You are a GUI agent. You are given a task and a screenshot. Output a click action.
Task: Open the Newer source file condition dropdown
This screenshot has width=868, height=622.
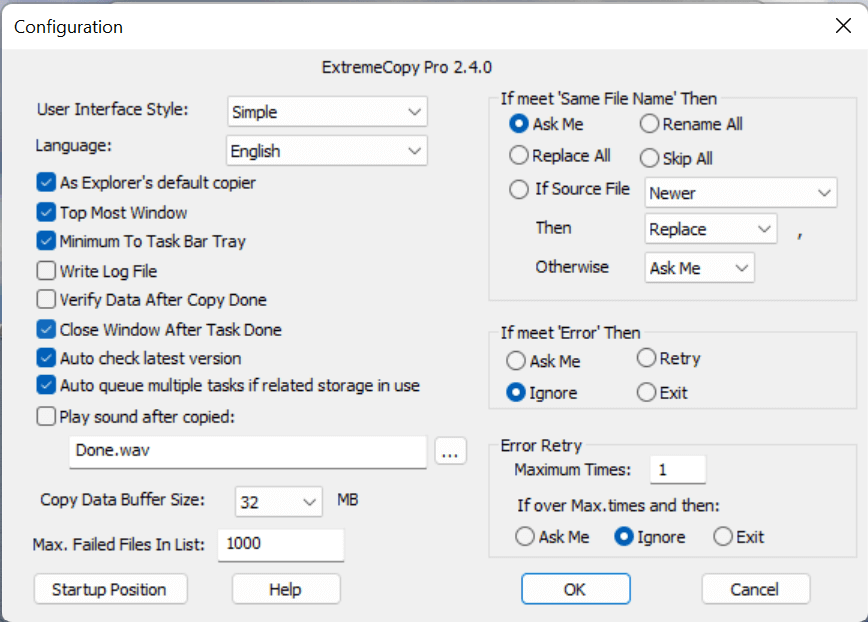point(741,193)
